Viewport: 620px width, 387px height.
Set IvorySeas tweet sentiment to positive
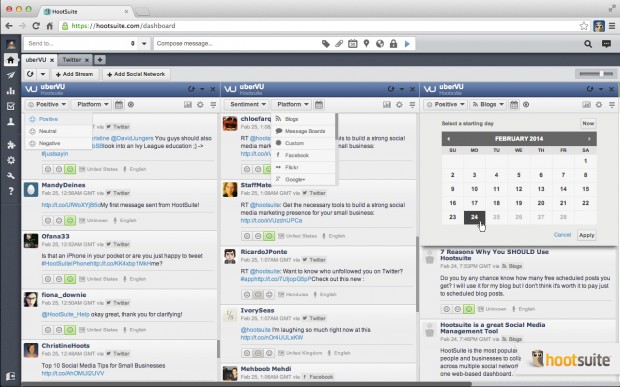click(x=269, y=353)
